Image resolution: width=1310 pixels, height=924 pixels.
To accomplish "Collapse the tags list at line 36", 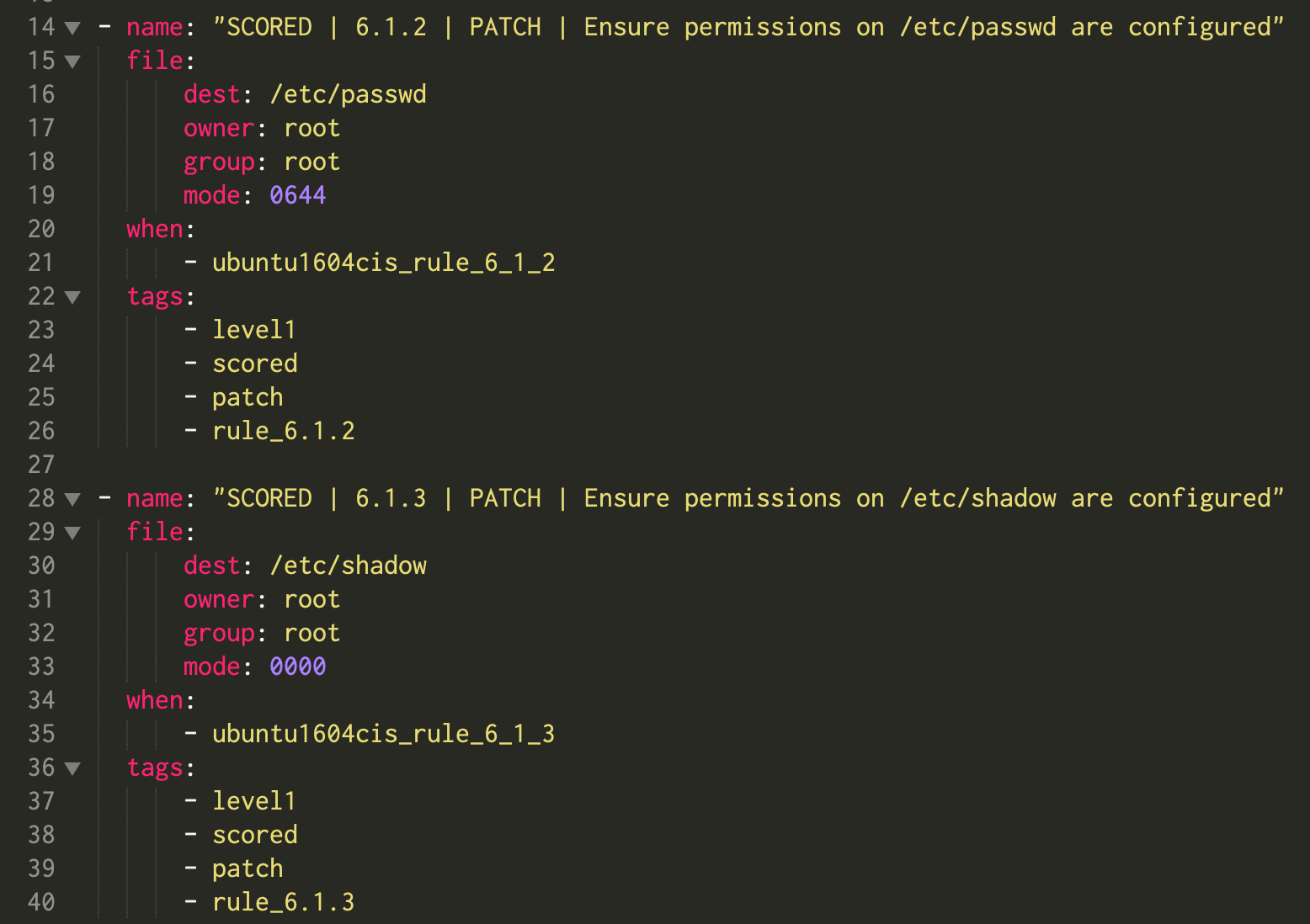I will (72, 769).
